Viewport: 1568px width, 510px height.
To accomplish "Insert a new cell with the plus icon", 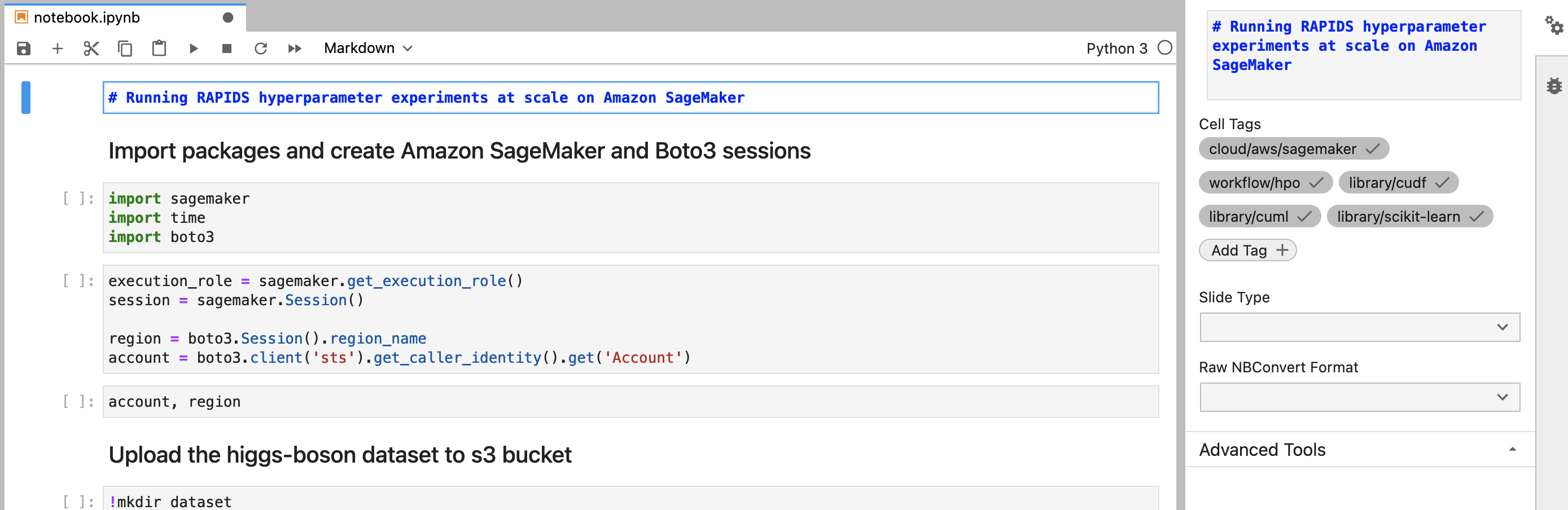I will [x=57, y=49].
